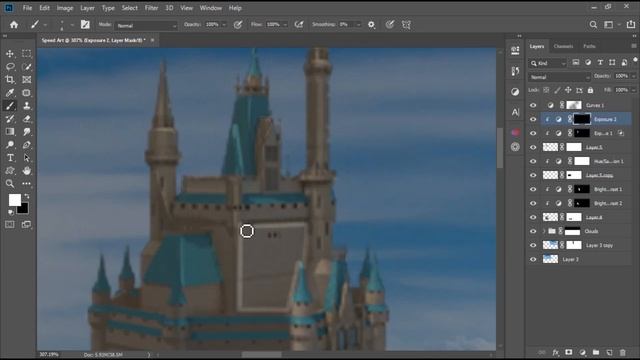Click the Search magnifier icon at top right

click(593, 24)
